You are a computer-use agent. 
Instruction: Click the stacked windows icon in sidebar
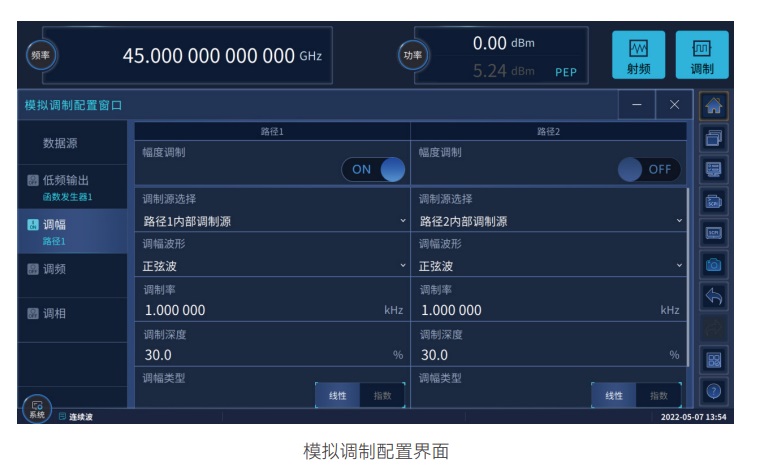pos(714,138)
